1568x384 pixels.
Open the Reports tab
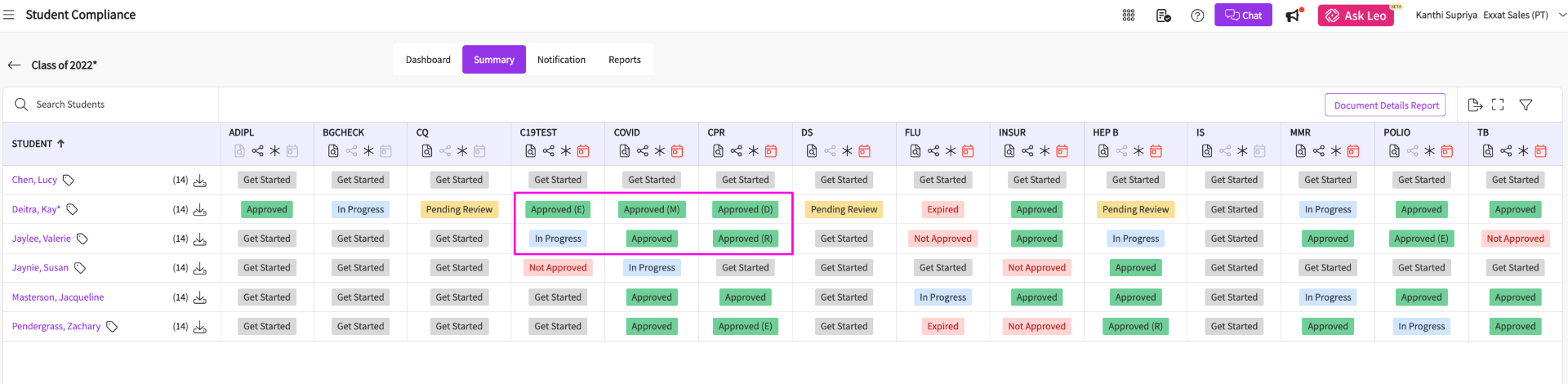624,60
